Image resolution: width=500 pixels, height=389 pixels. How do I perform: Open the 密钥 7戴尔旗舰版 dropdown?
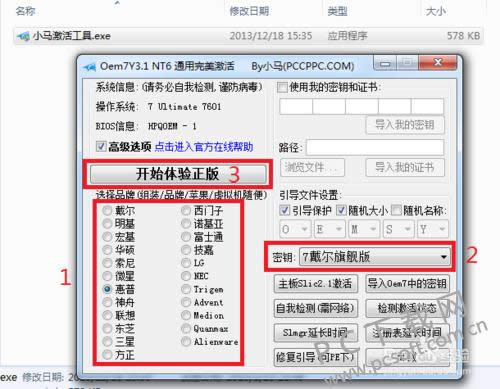click(374, 257)
